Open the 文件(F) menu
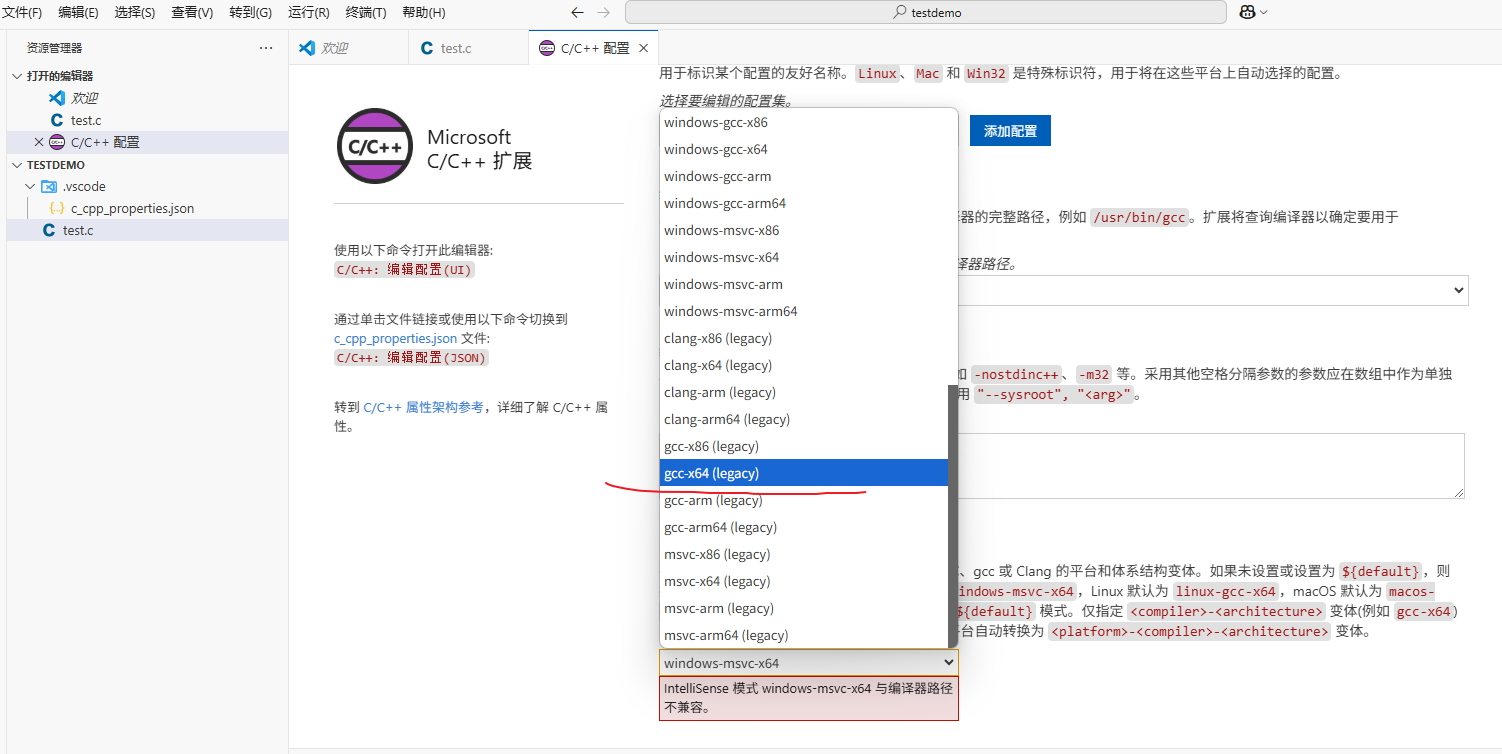Viewport: 1502px width, 754px height. [x=22, y=13]
